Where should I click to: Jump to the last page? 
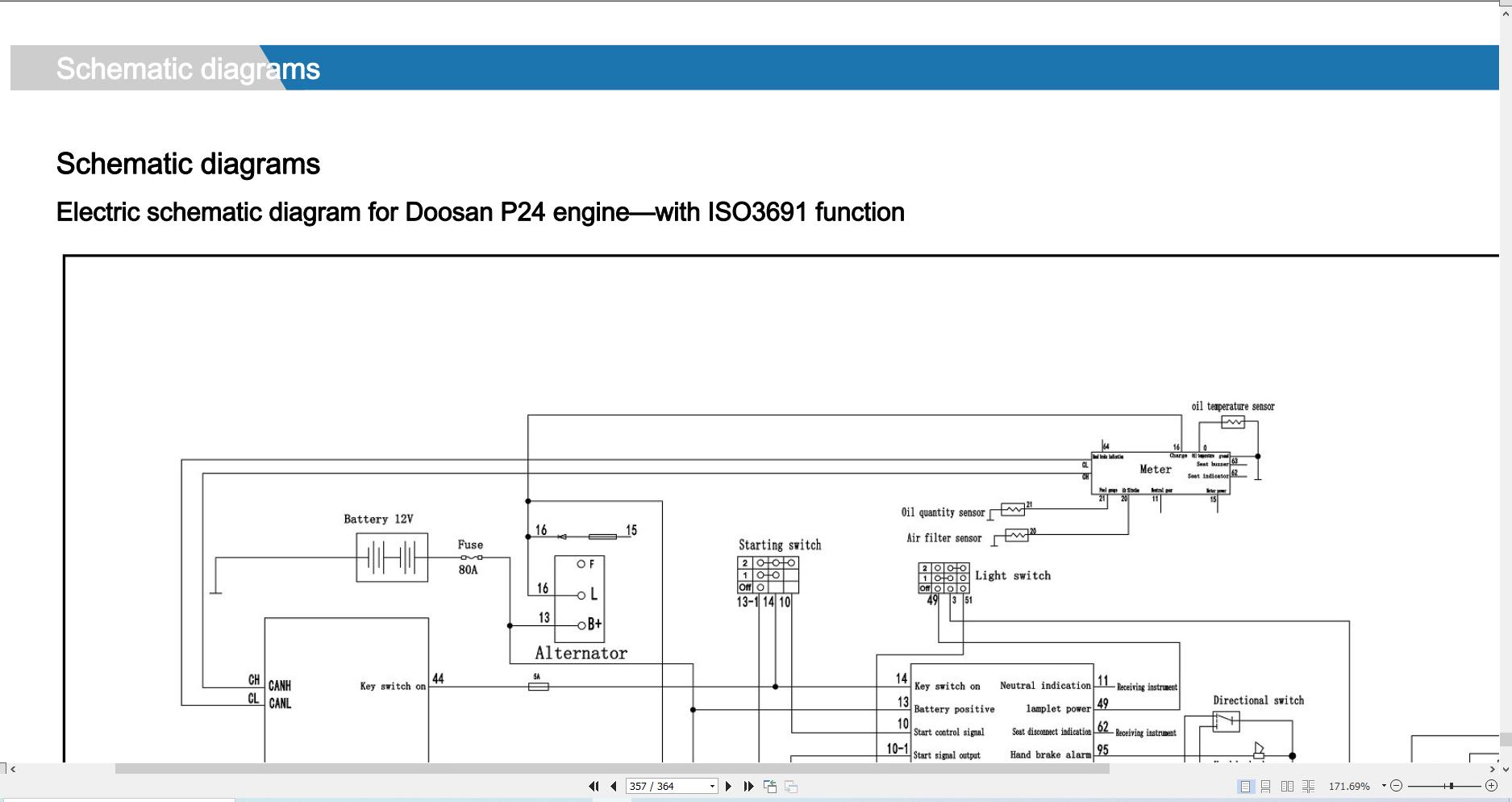coord(748,786)
